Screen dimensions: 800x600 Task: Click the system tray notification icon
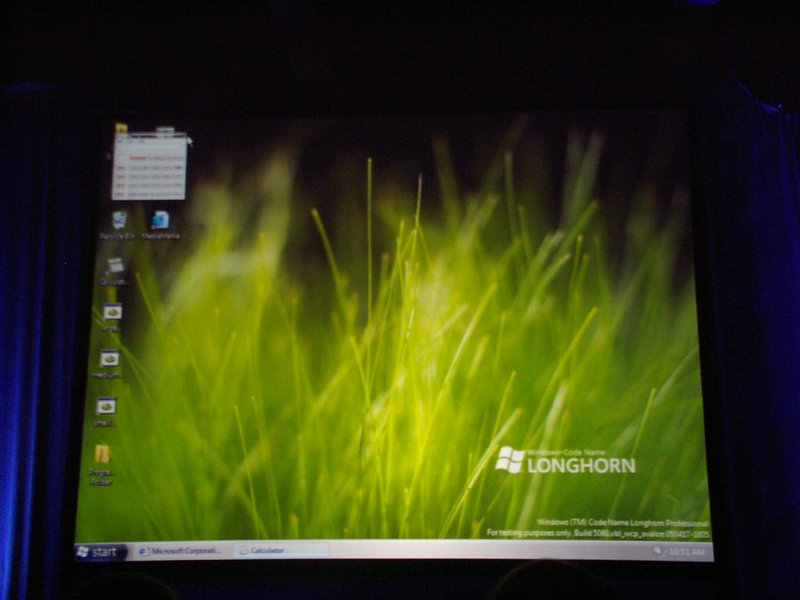tap(657, 550)
